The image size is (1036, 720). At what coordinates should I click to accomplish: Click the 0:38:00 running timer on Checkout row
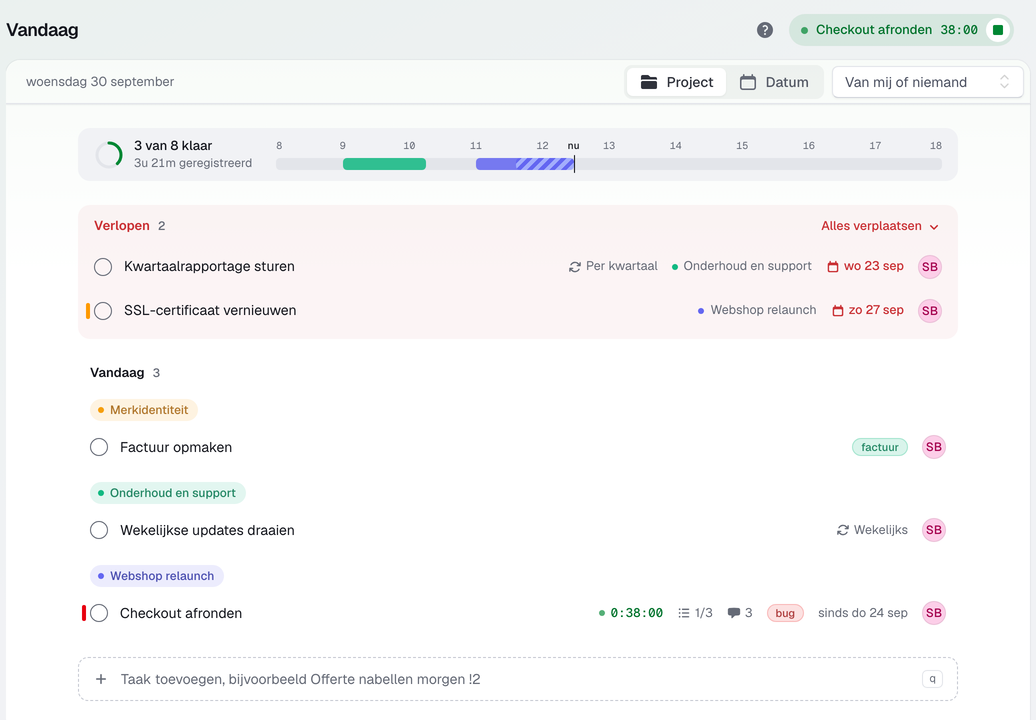click(x=630, y=613)
